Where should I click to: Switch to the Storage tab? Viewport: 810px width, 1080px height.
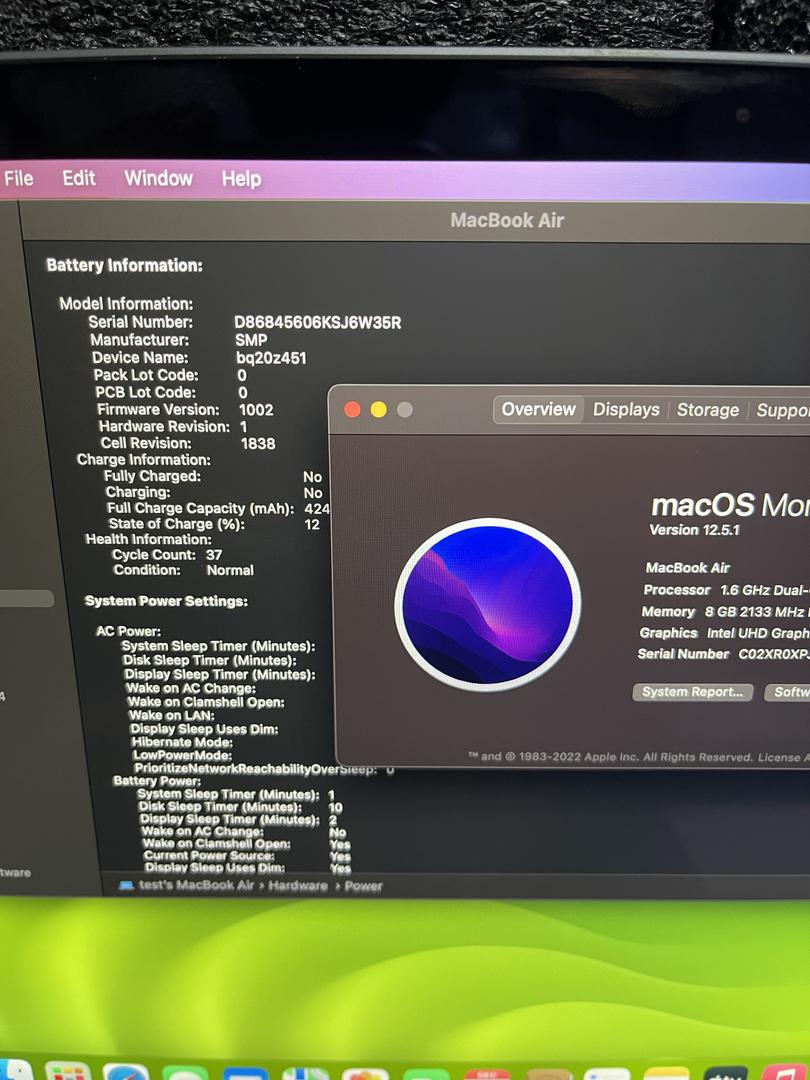[707, 410]
